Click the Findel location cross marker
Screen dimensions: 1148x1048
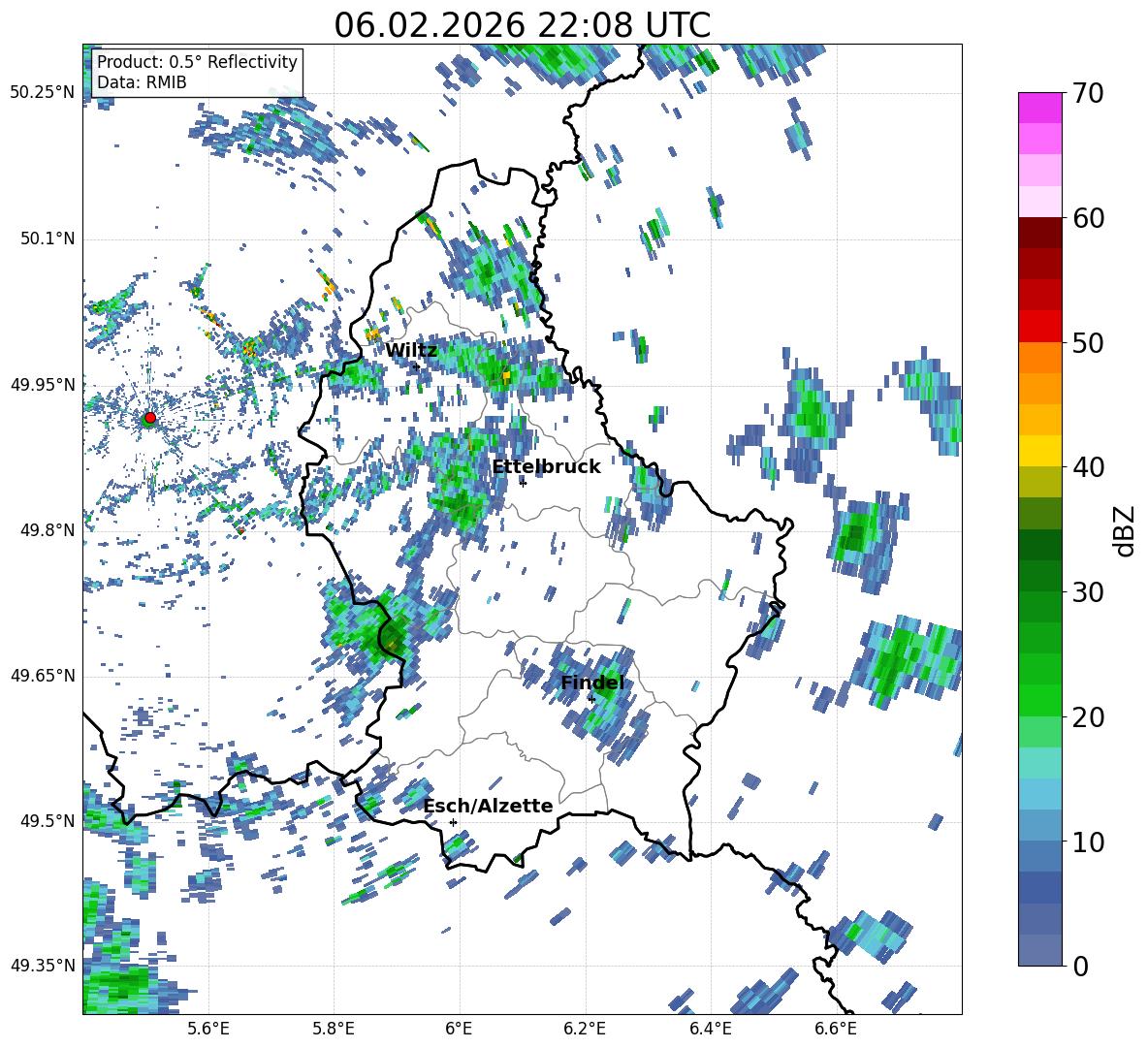tap(591, 699)
